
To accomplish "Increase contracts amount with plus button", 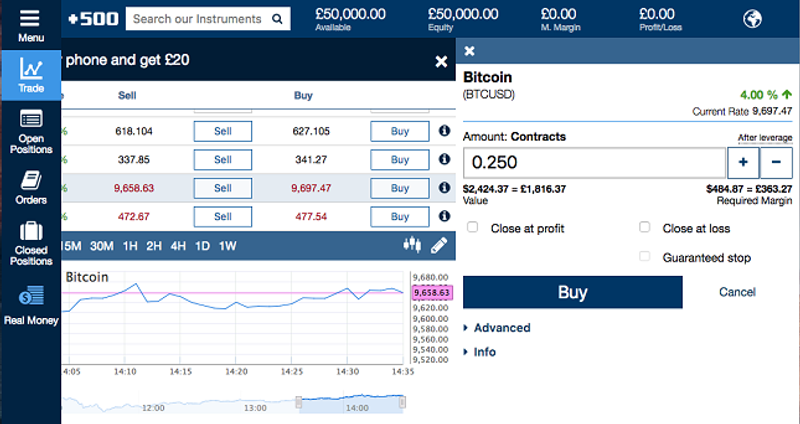I will point(743,162).
